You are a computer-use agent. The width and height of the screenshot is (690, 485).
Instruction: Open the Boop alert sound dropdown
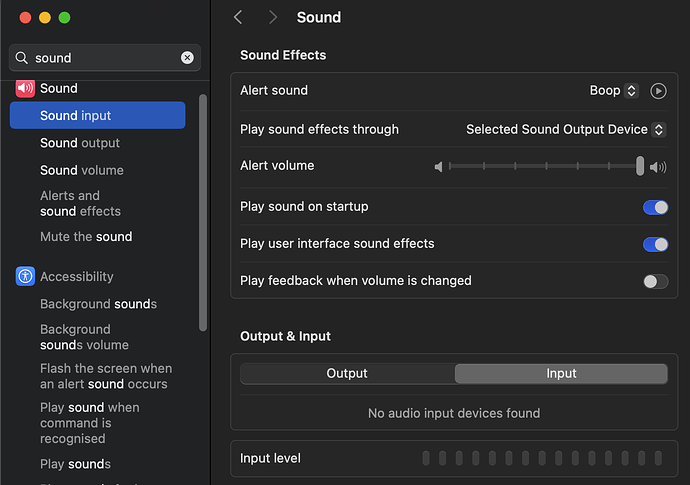pyautogui.click(x=613, y=91)
